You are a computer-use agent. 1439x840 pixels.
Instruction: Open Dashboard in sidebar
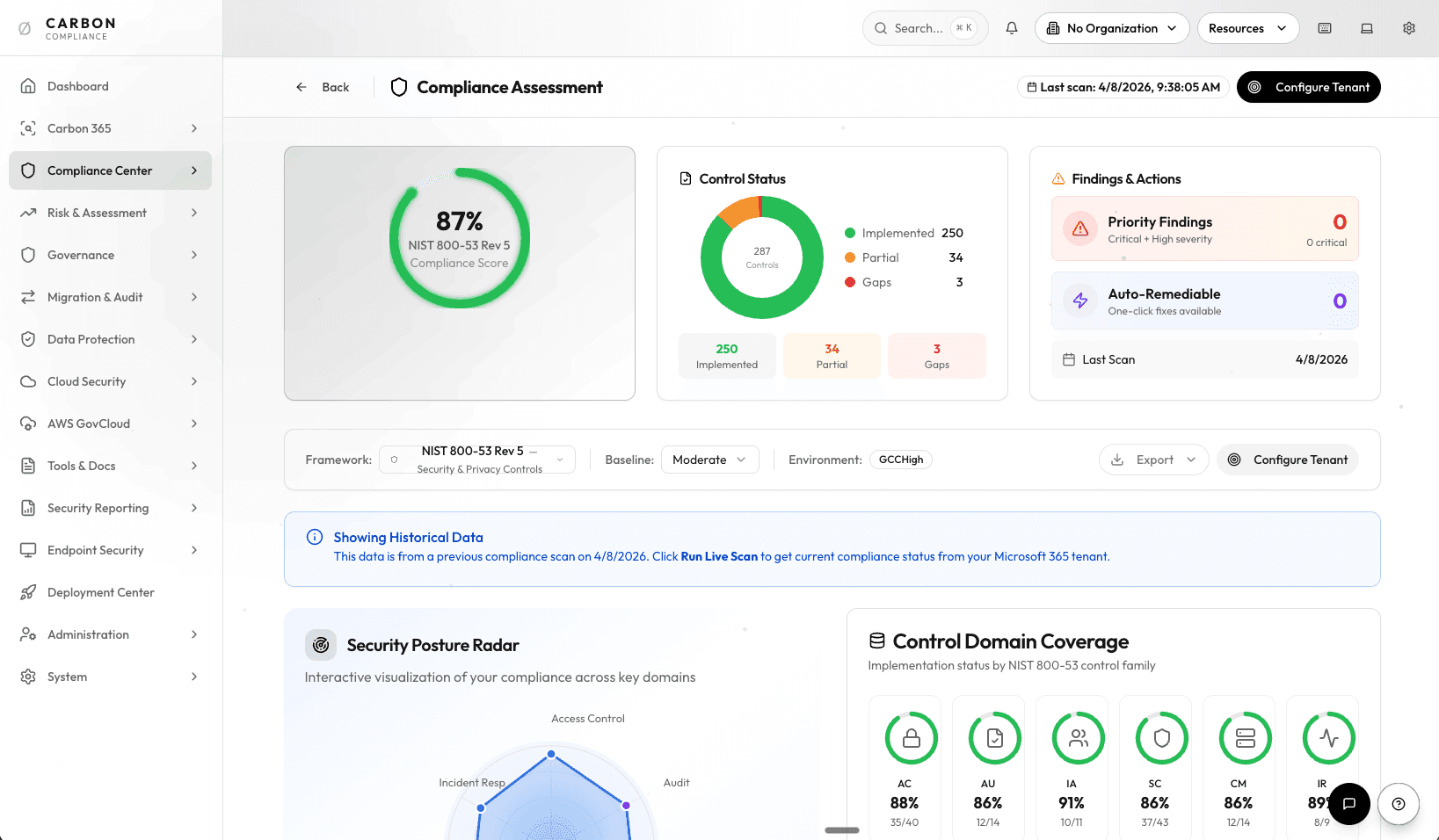[x=110, y=86]
